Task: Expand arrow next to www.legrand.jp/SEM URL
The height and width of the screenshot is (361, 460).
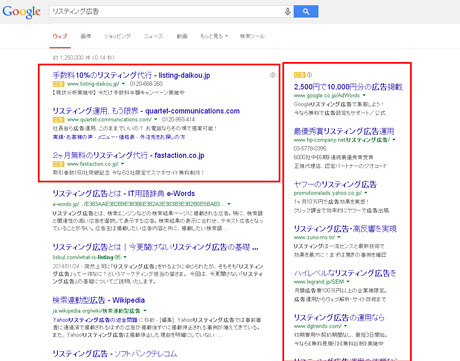Action: pos(348,282)
